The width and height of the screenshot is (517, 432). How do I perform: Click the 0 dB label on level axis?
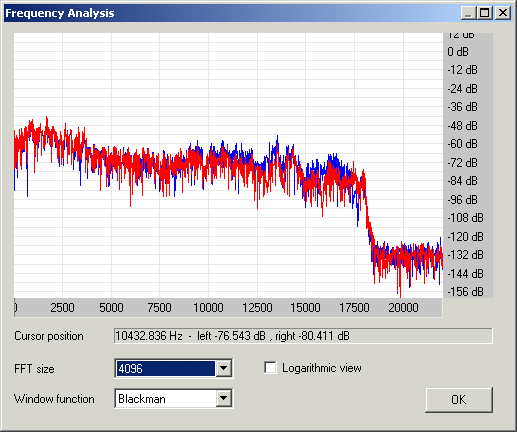458,52
